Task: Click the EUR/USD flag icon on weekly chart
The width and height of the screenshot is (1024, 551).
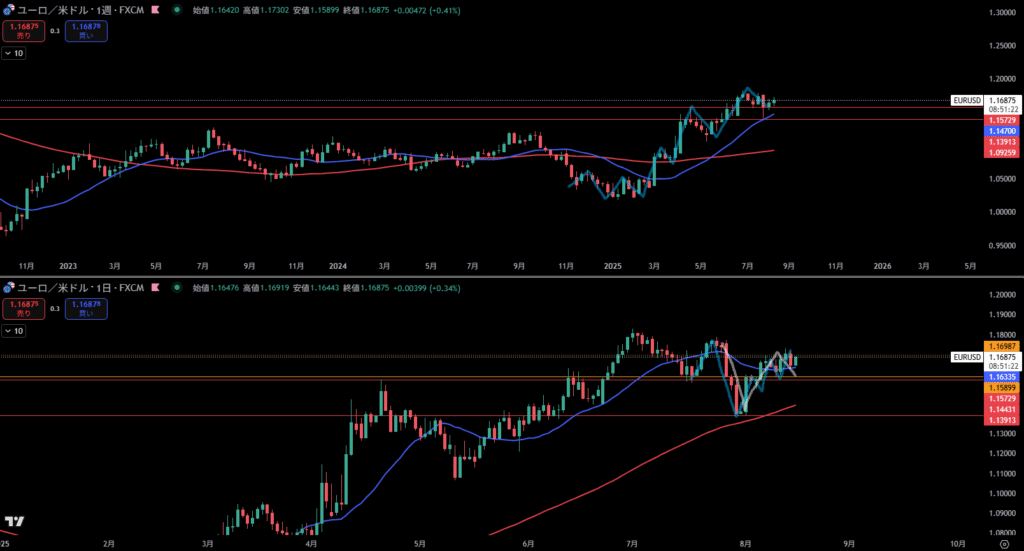Action: pyautogui.click(x=8, y=10)
